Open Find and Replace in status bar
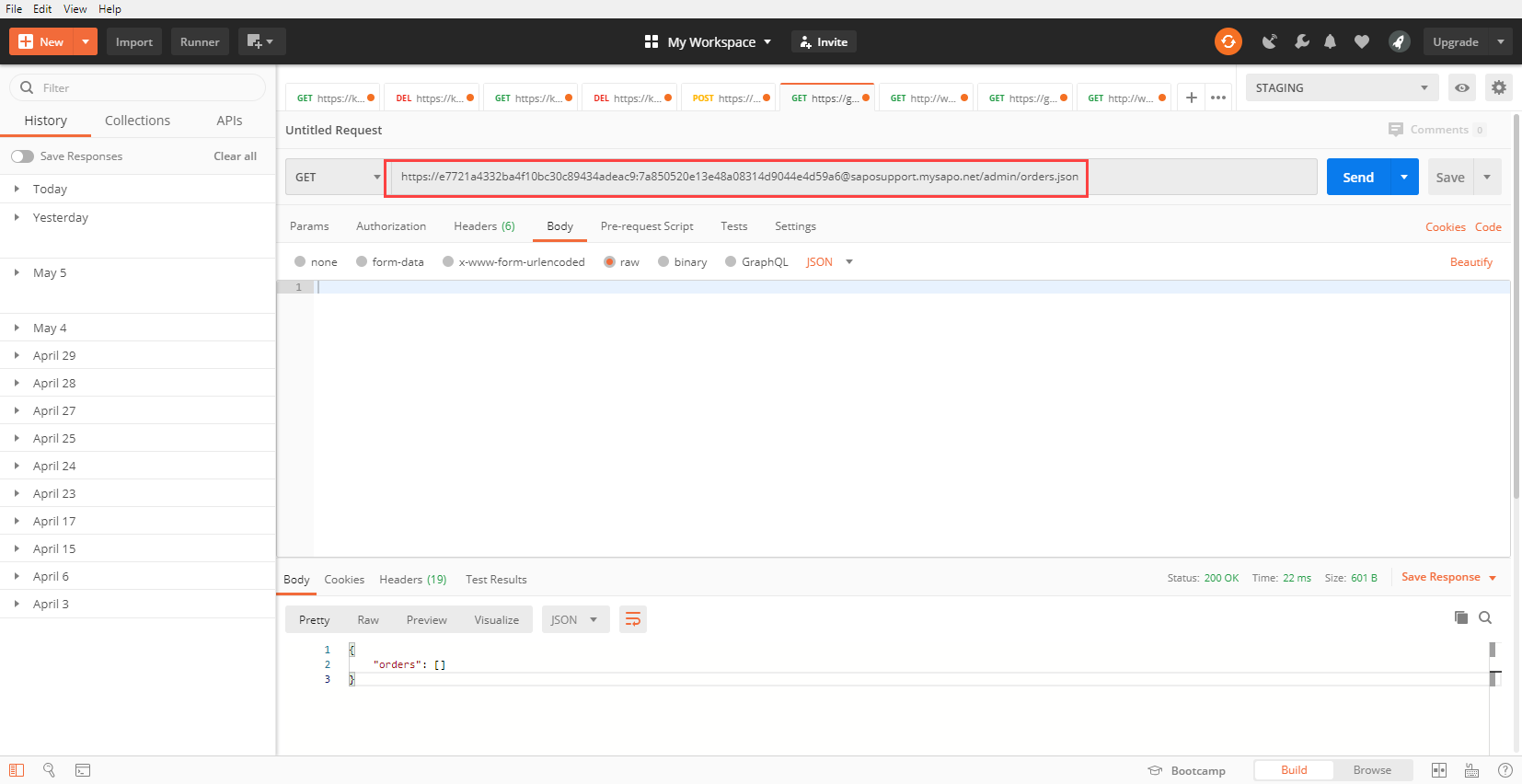 tap(50, 770)
